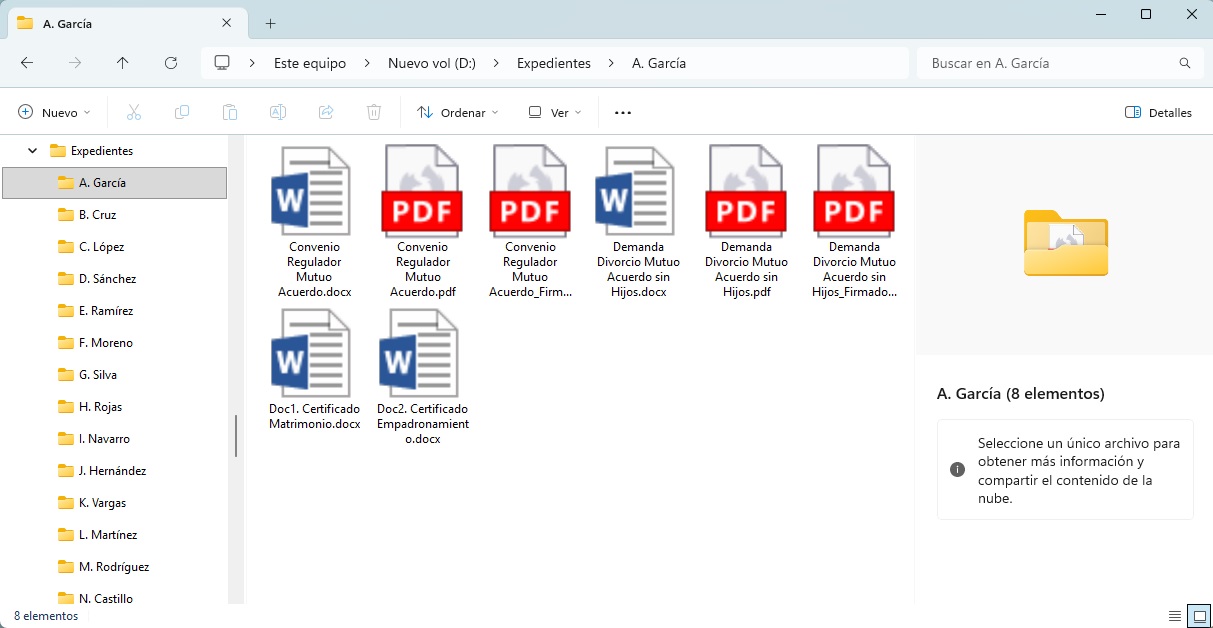Open the Ordenar dropdown

(457, 112)
